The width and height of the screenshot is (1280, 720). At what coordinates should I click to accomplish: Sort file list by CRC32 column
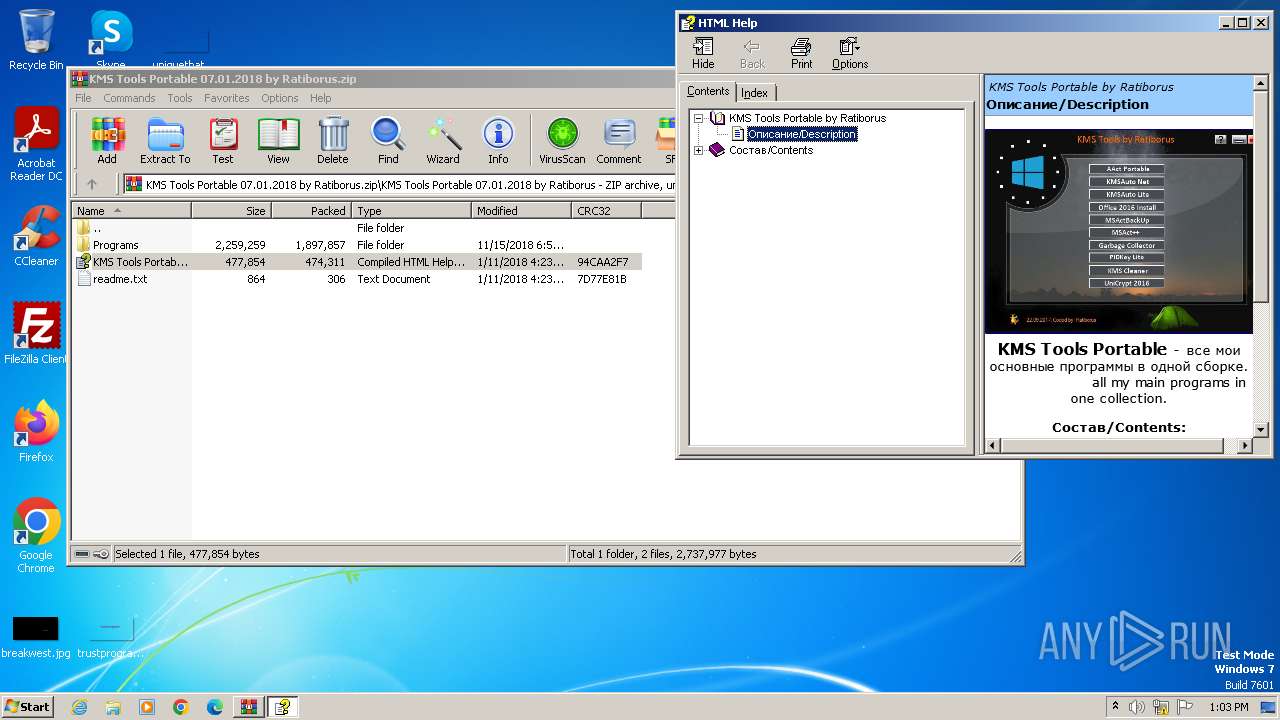click(x=606, y=211)
